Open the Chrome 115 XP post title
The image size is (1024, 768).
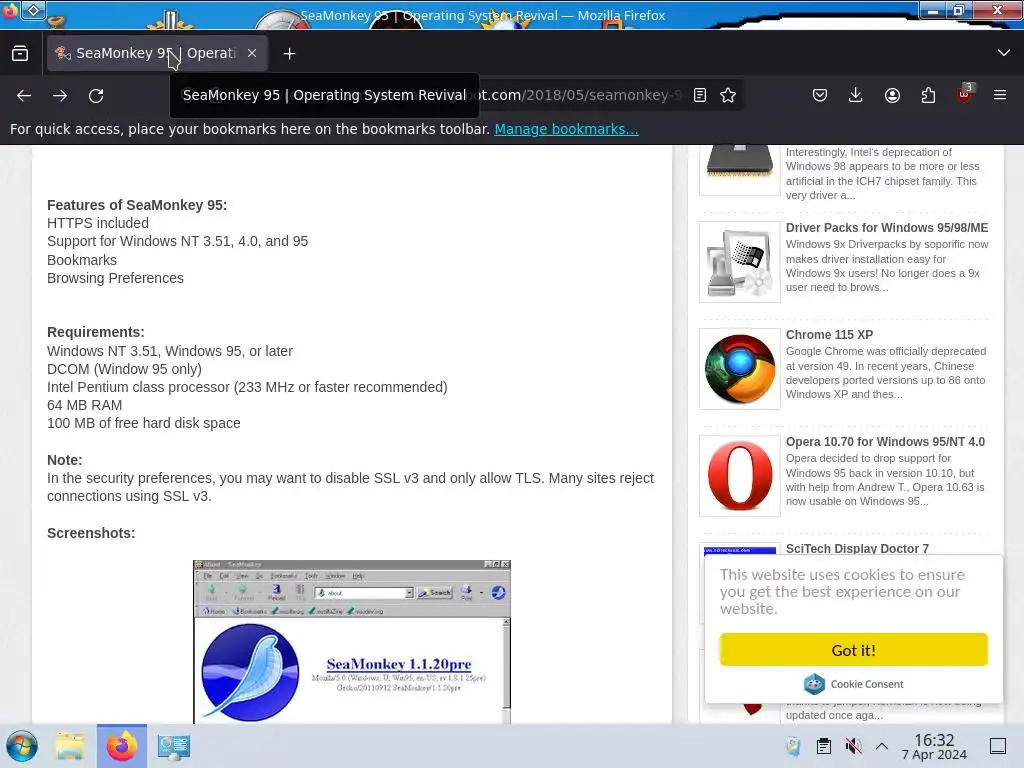829,335
